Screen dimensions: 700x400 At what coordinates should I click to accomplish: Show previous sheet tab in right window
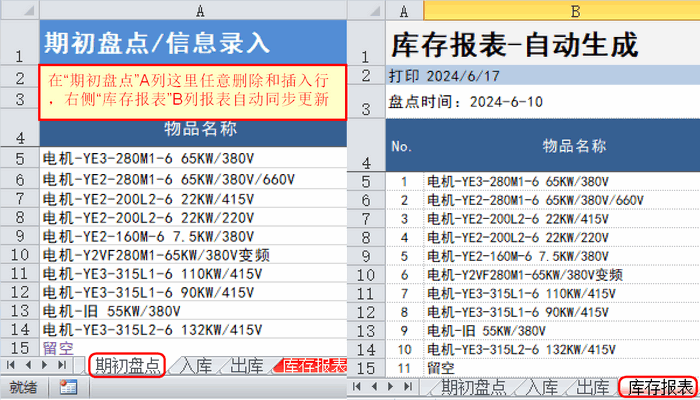pyautogui.click(x=374, y=386)
